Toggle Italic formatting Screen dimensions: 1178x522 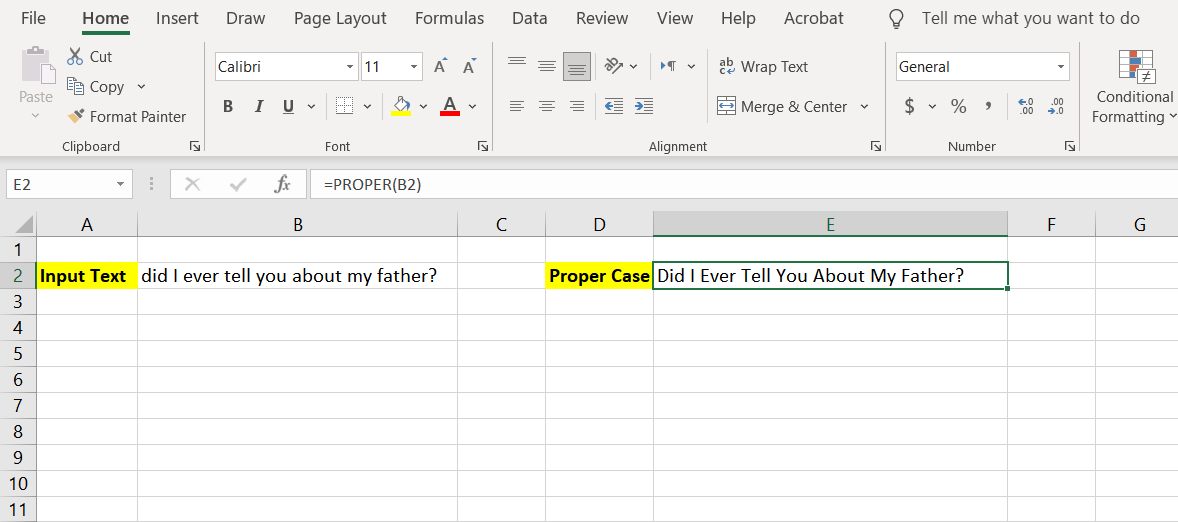click(258, 107)
